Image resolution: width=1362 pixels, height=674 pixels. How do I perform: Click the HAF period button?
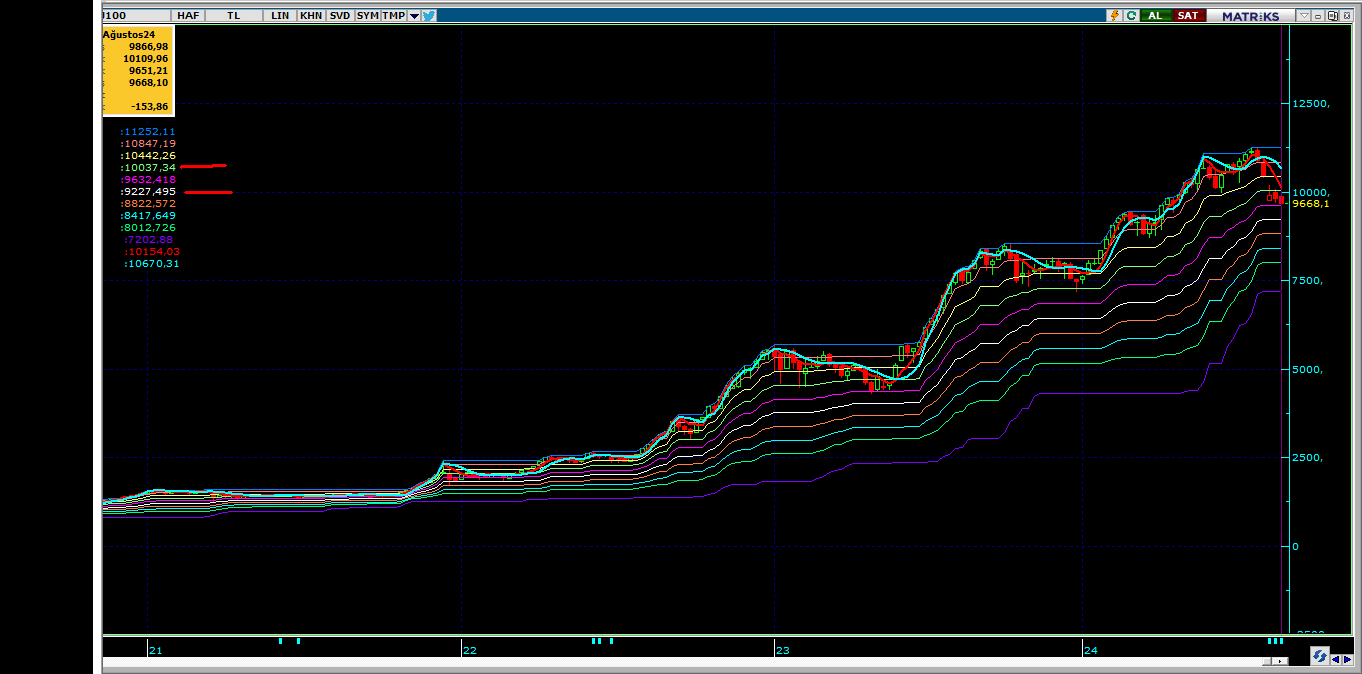point(187,16)
